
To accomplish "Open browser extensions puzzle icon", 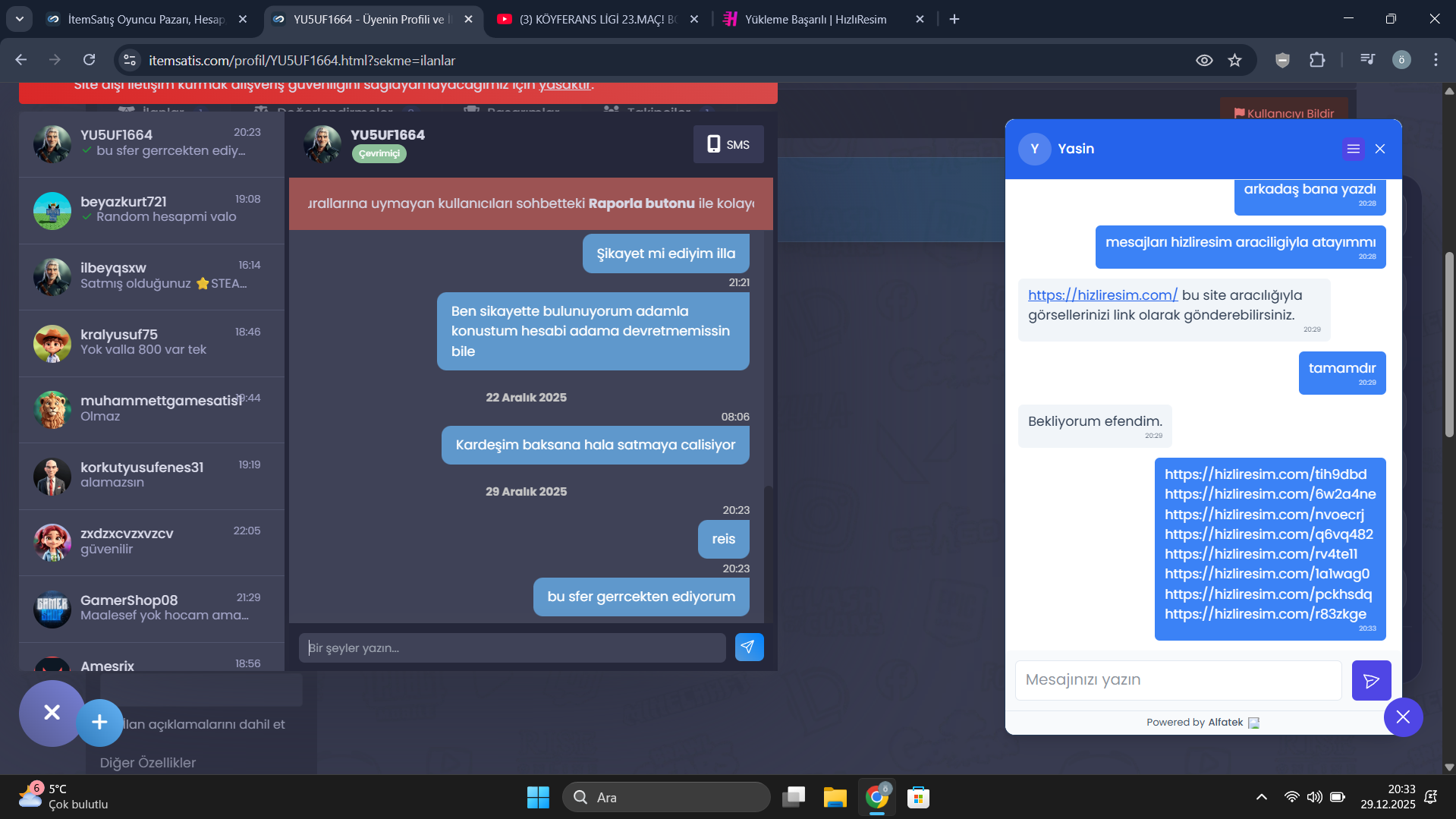I will [1317, 60].
